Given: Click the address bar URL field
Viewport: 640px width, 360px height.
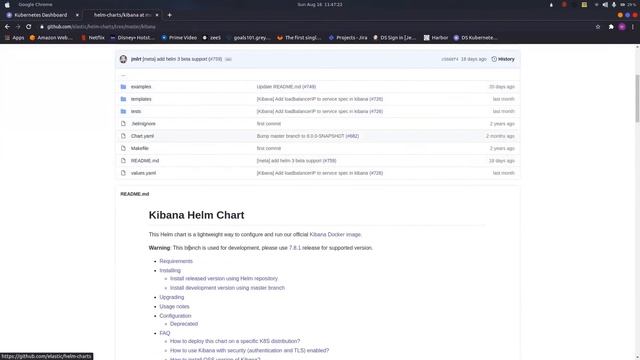Looking at the screenshot, I should tap(314, 27).
